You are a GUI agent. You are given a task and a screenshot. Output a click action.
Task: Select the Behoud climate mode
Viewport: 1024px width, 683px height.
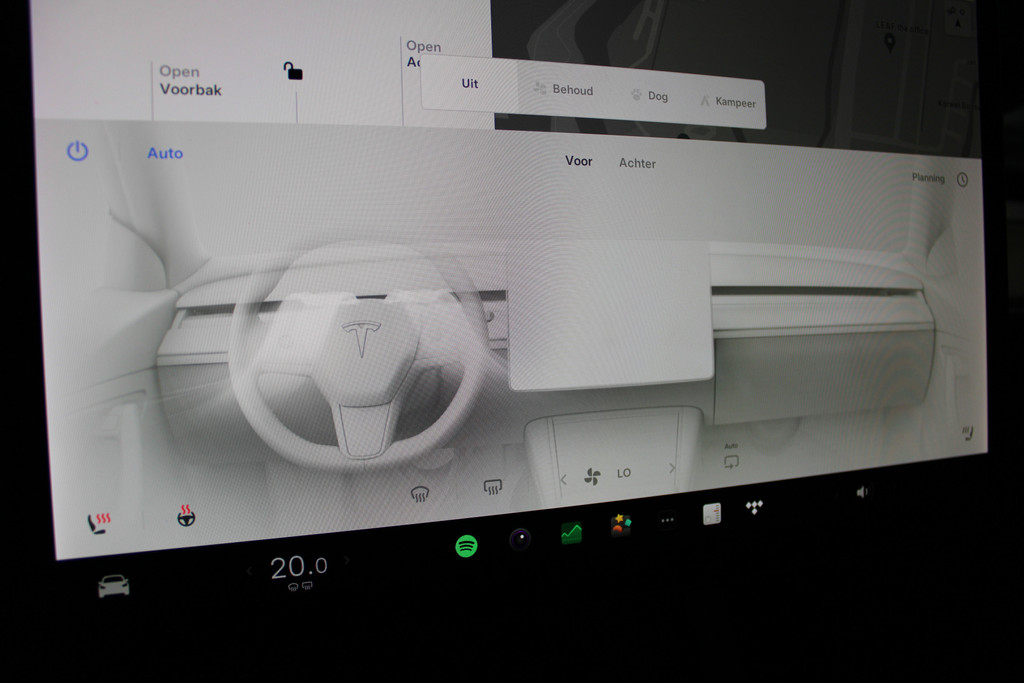564,89
